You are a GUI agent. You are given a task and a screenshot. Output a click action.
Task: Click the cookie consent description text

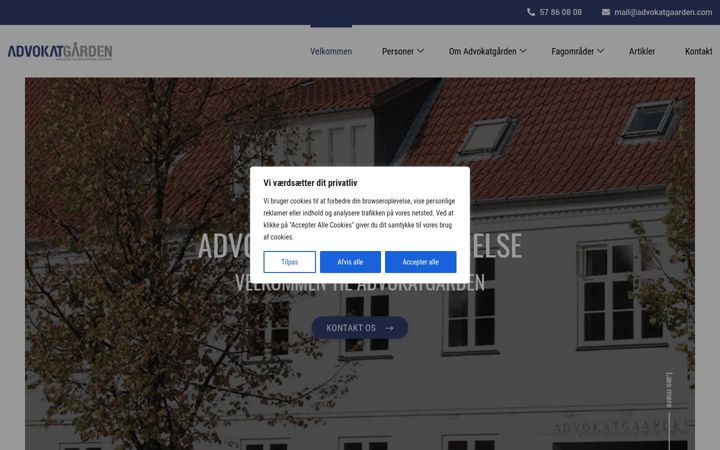pos(359,219)
